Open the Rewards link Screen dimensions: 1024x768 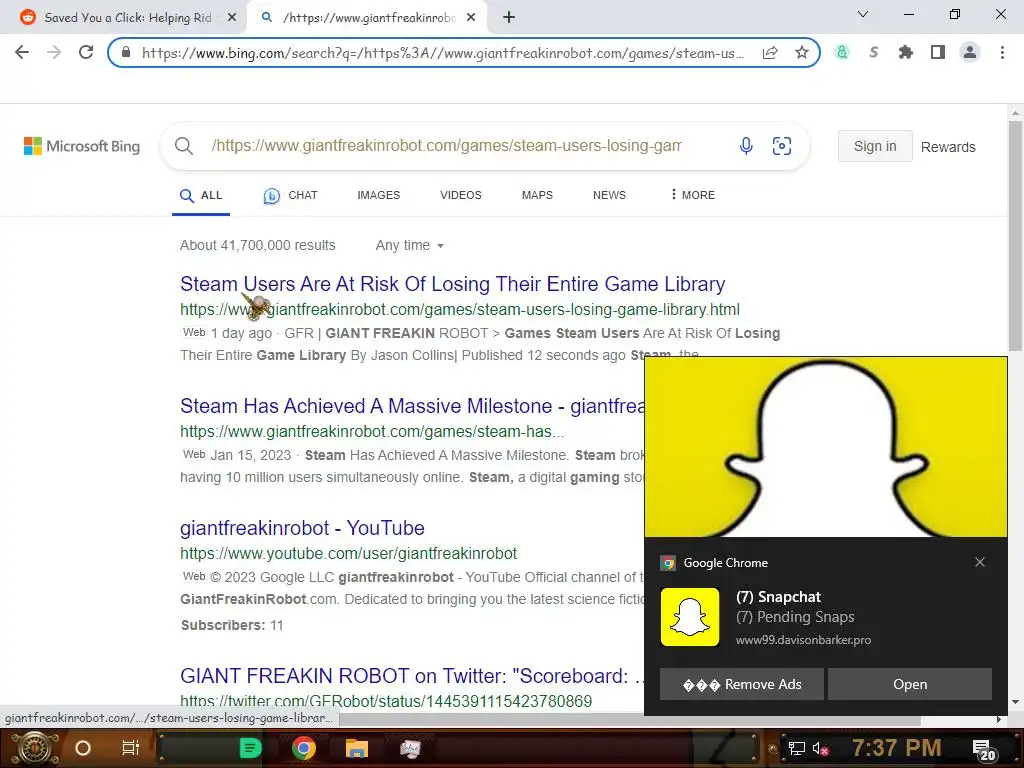pos(948,147)
